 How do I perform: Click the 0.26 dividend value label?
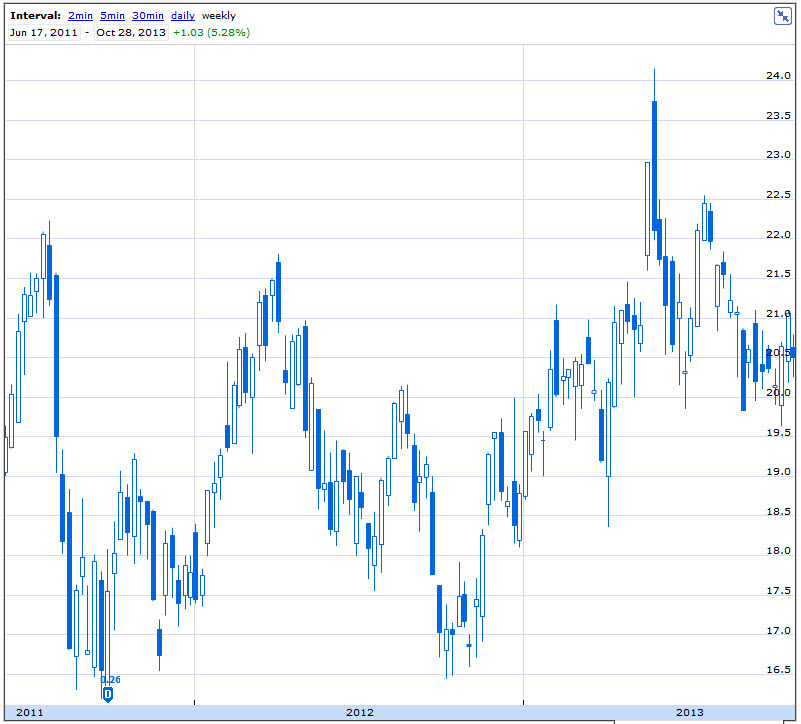click(x=111, y=680)
